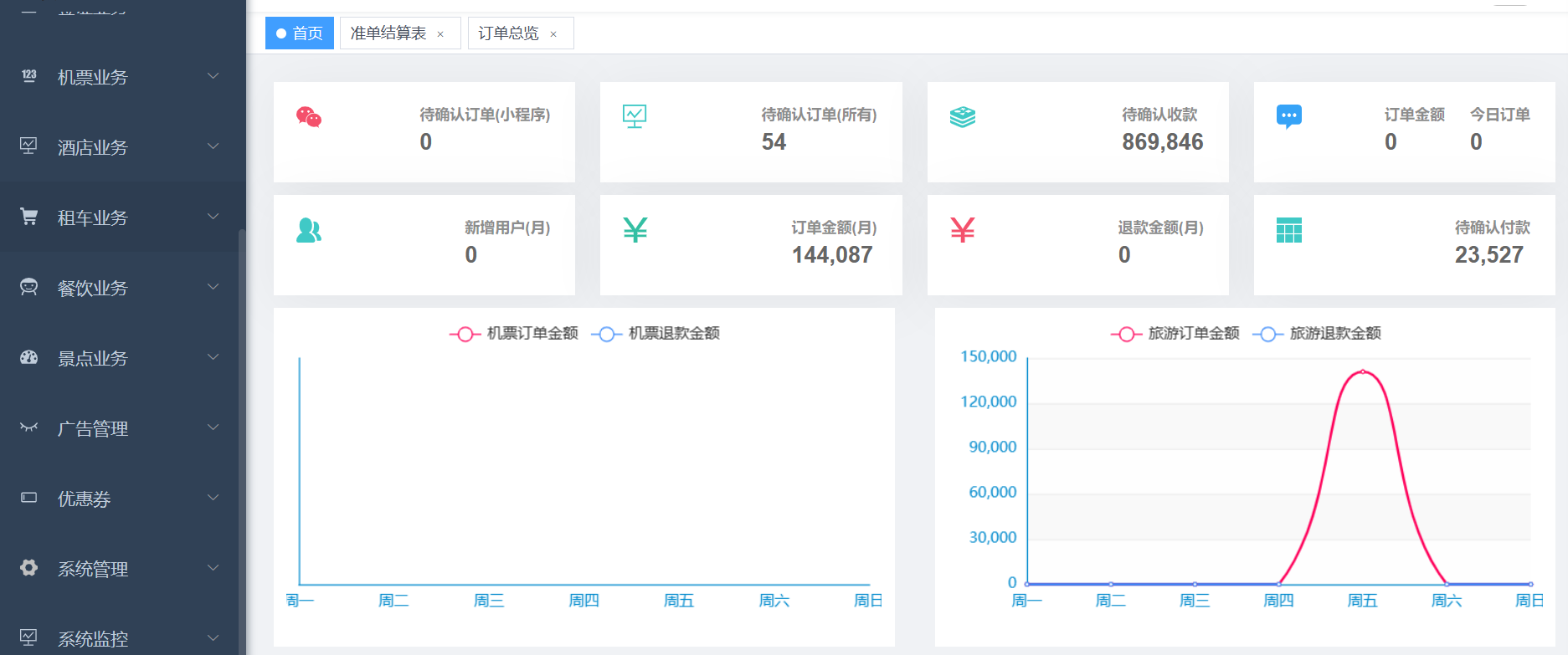Expand the 酒店业务 menu chevron
Screen dimensions: 1568x655
coord(213,146)
